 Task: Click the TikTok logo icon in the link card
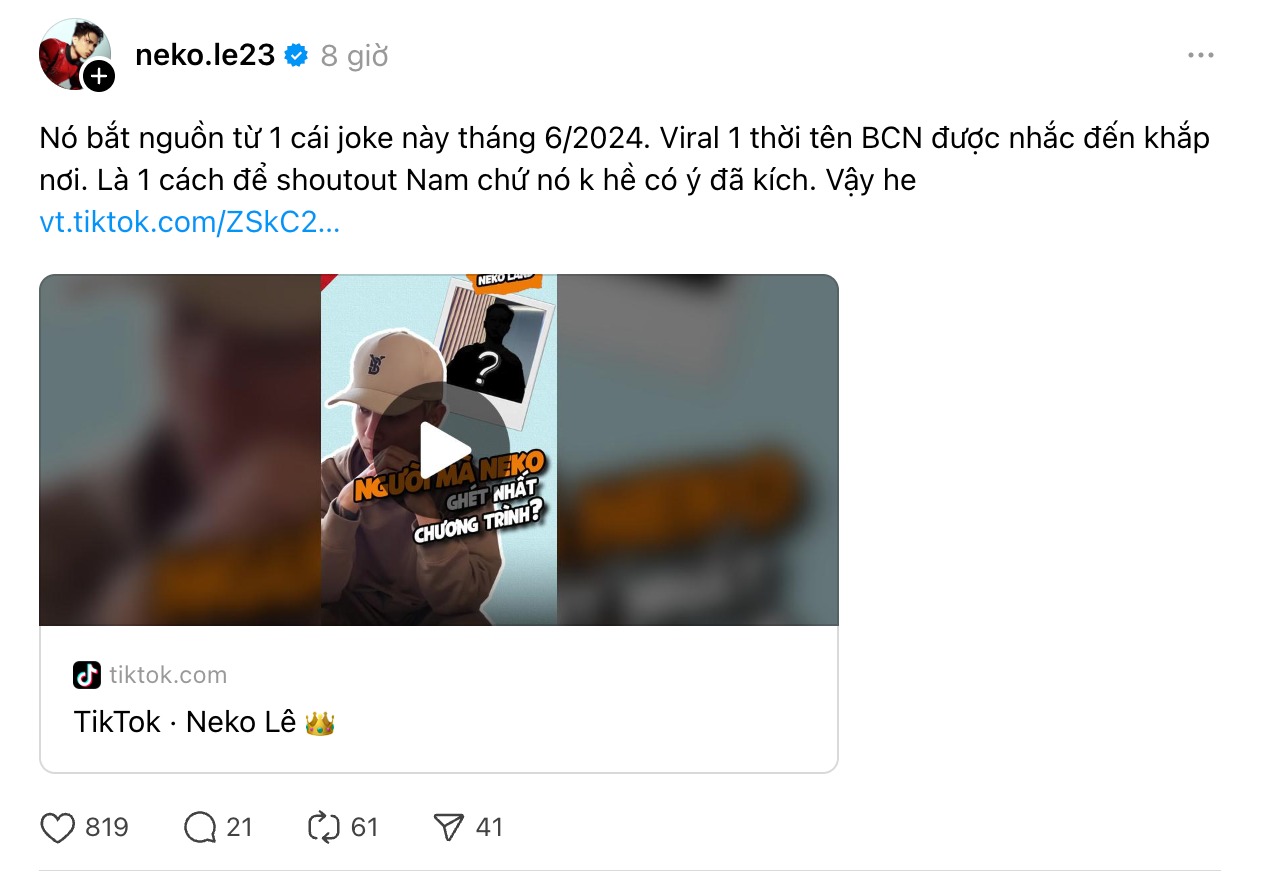(x=87, y=675)
